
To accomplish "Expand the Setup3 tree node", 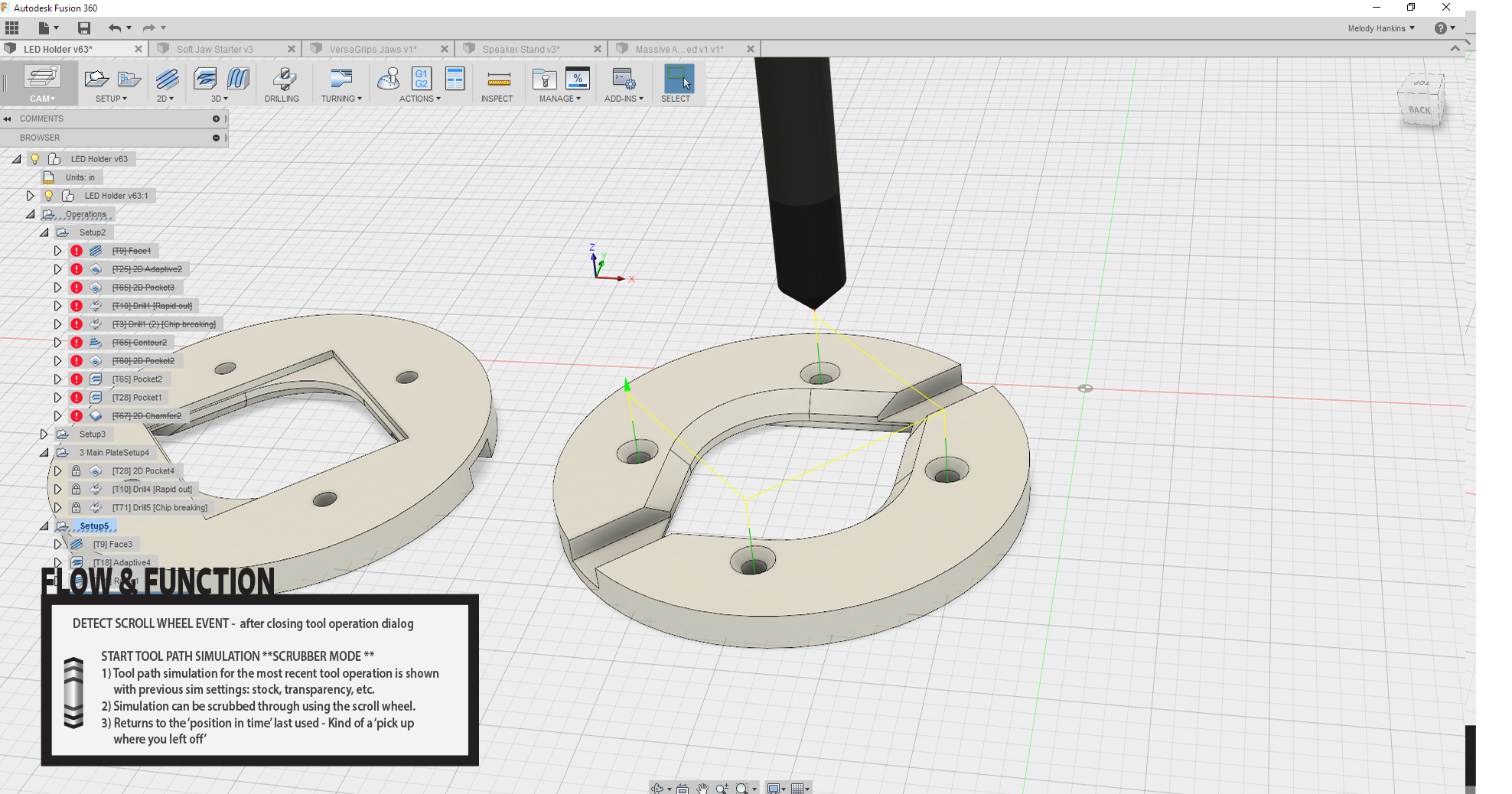I will point(44,434).
